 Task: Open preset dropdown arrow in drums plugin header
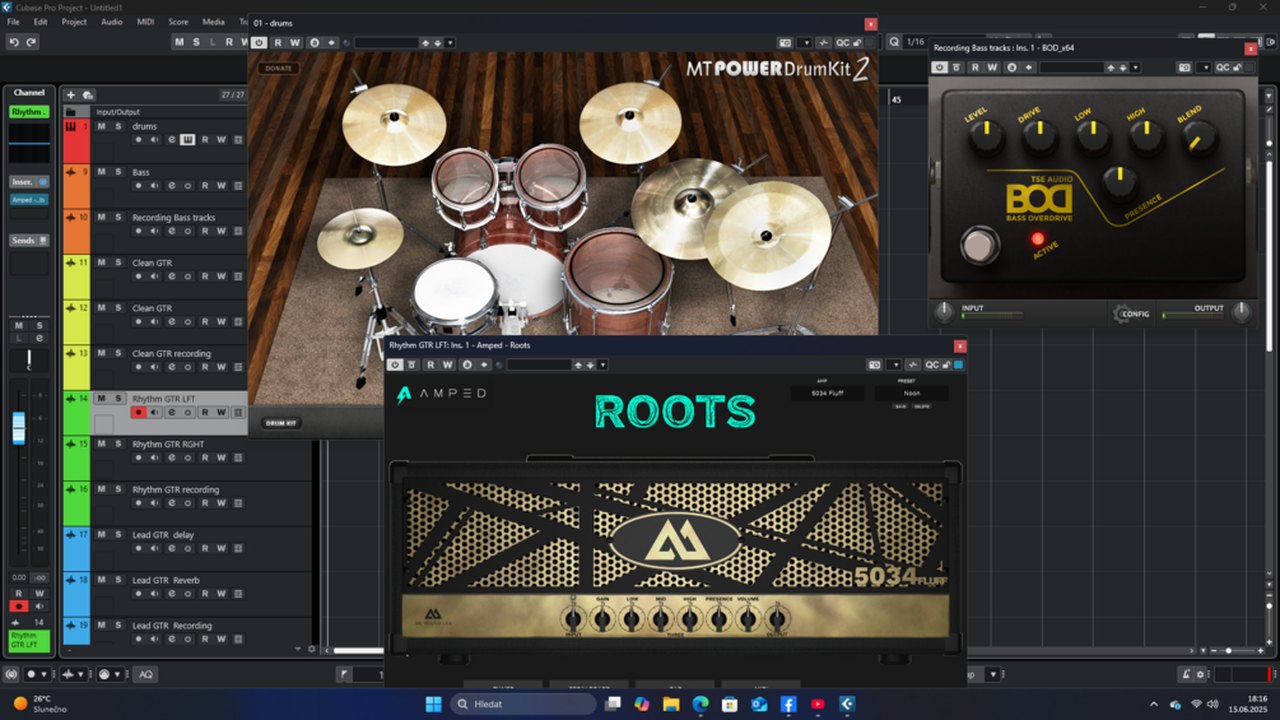(x=450, y=43)
